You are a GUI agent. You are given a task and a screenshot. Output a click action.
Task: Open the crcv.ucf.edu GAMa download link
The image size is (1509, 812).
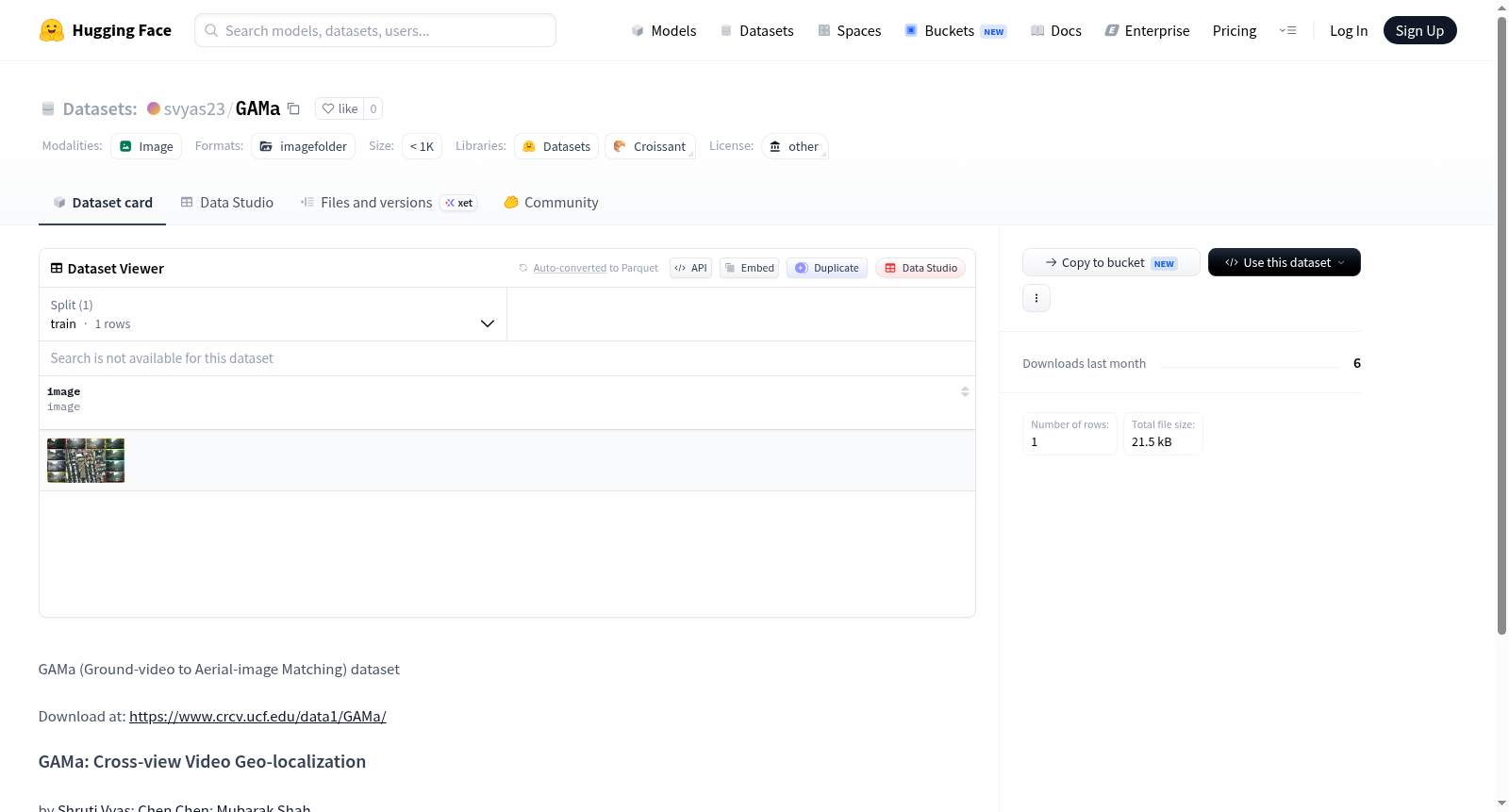coord(257,717)
